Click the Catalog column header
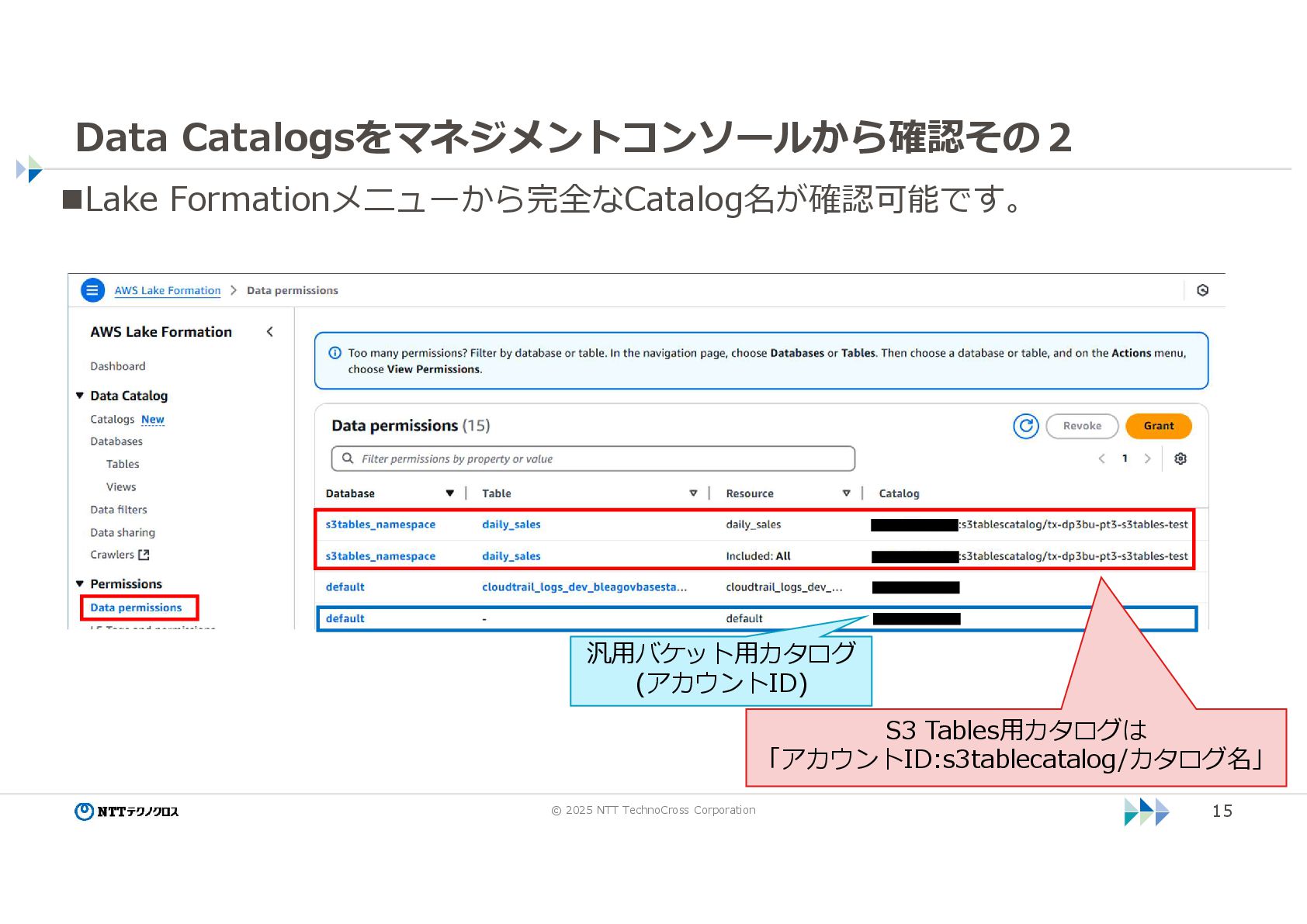The width and height of the screenshot is (1307, 924). pos(899,493)
